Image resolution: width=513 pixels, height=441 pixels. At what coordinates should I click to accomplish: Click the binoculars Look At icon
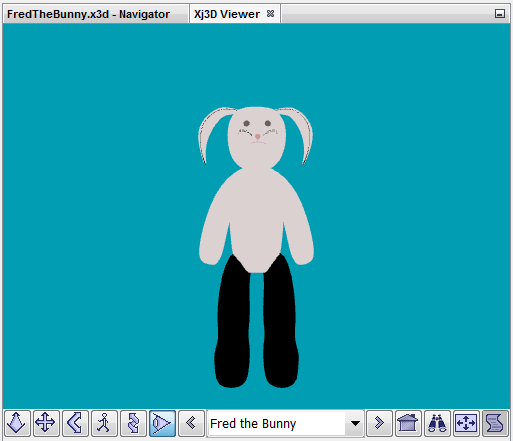pyautogui.click(x=437, y=423)
